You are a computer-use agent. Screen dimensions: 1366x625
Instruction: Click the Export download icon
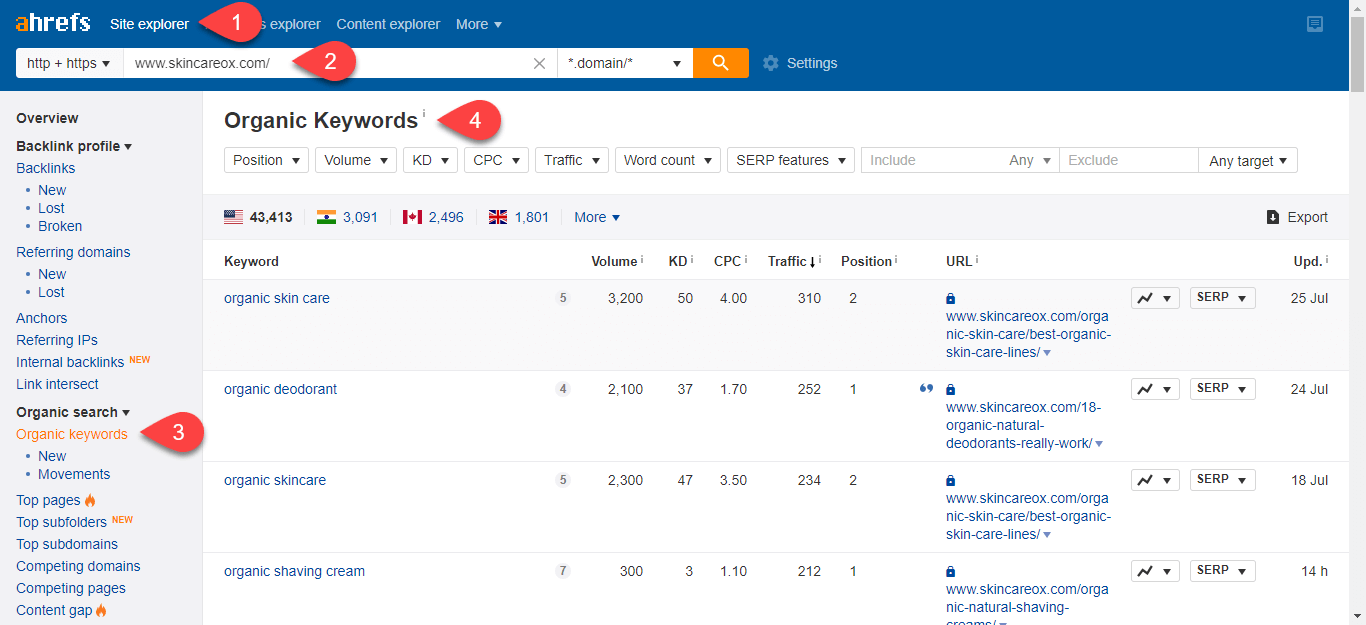(x=1273, y=217)
